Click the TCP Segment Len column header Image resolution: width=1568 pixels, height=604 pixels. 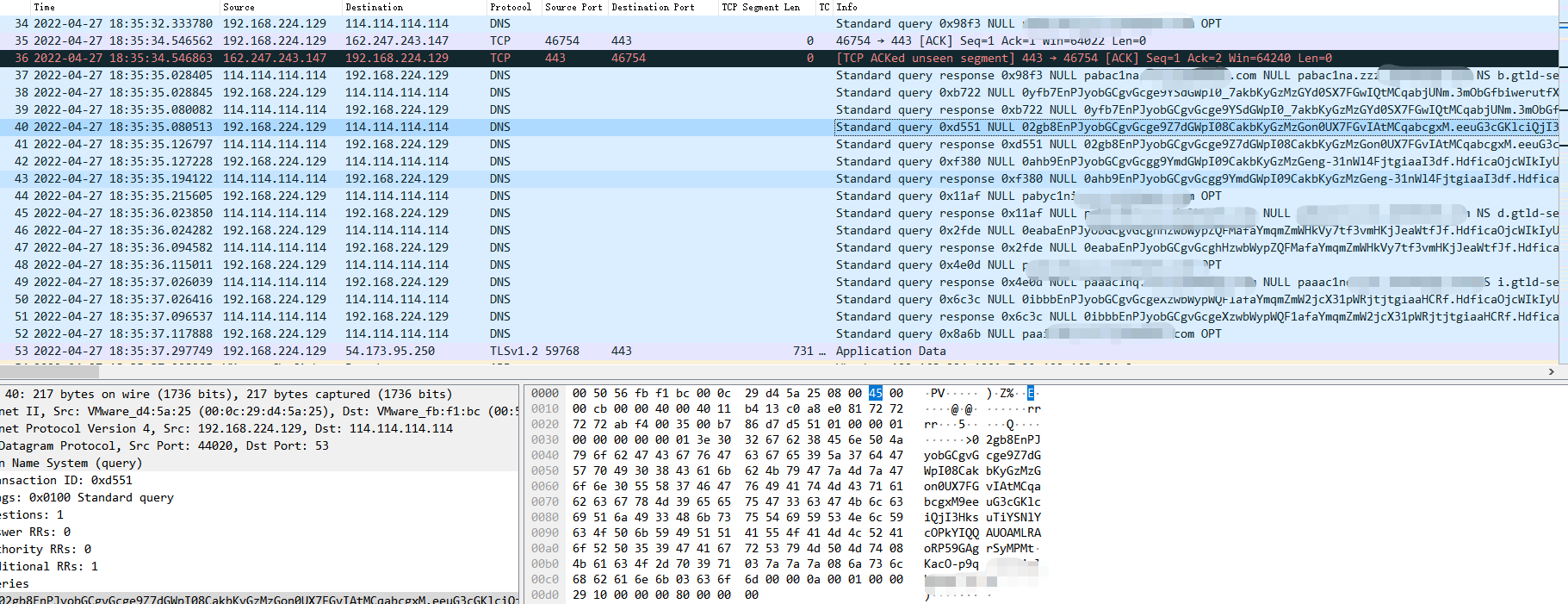pyautogui.click(x=760, y=7)
